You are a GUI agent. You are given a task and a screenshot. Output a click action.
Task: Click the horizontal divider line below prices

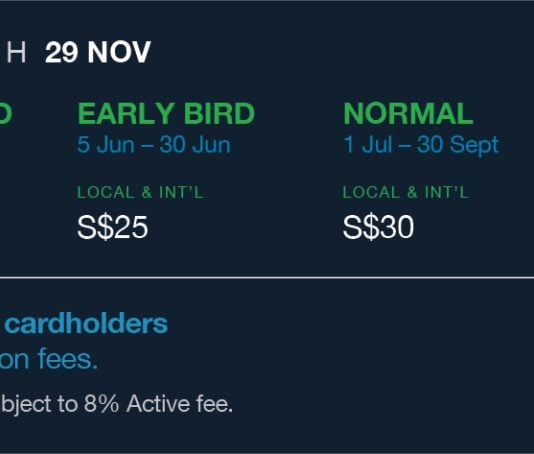tap(267, 278)
